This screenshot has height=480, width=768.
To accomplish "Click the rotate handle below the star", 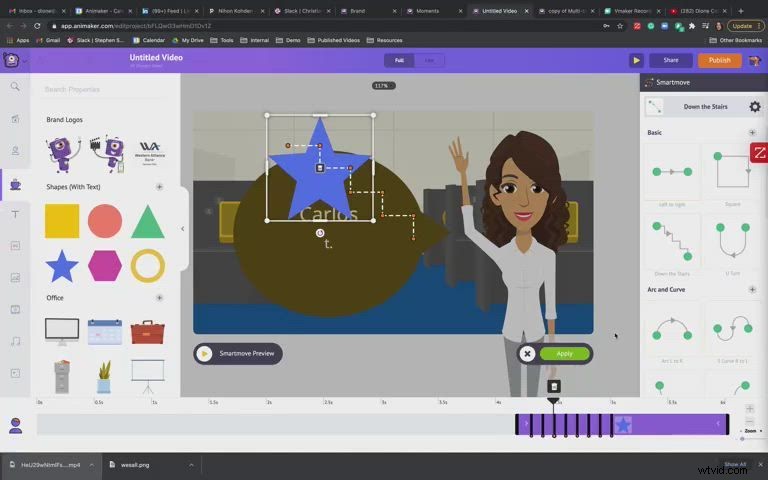I will click(x=320, y=233).
